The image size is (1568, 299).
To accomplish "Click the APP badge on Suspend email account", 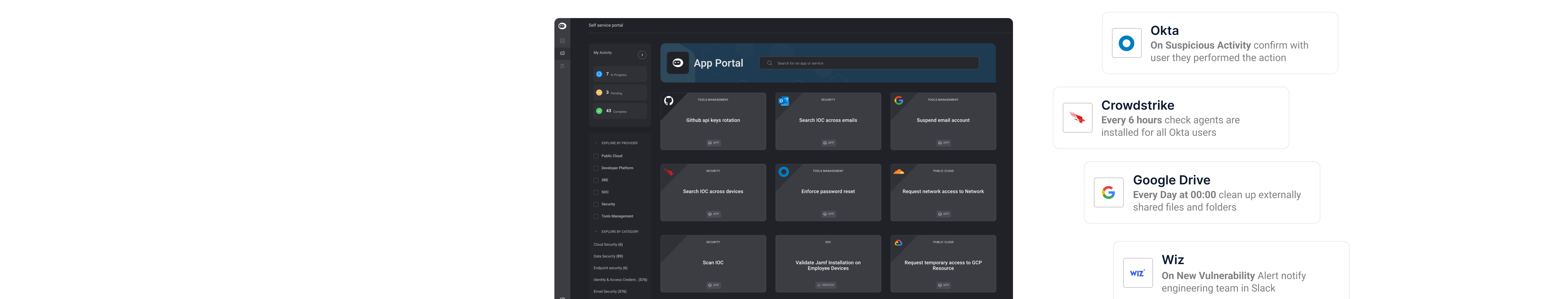I will [944, 143].
